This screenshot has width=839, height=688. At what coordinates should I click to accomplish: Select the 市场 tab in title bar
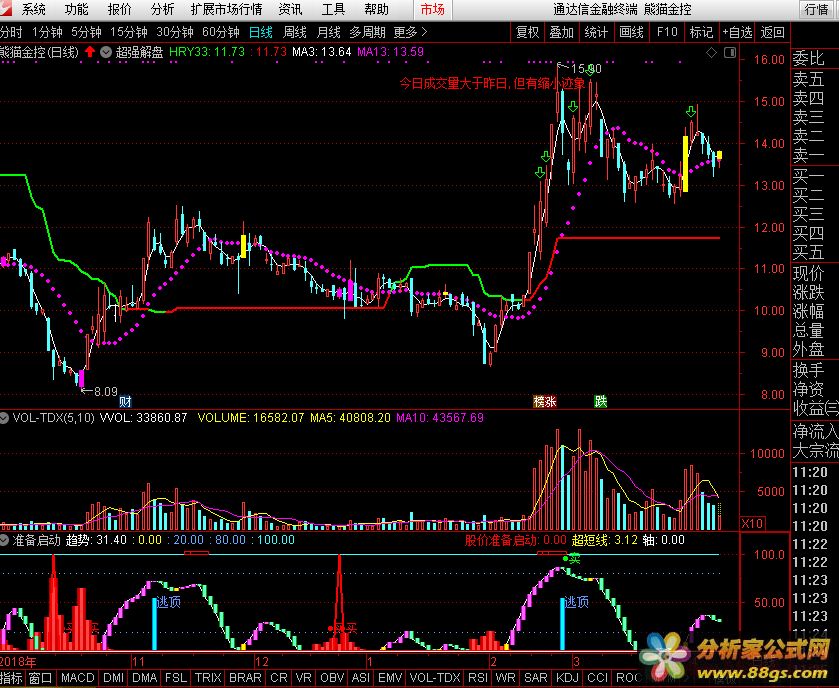pyautogui.click(x=432, y=10)
